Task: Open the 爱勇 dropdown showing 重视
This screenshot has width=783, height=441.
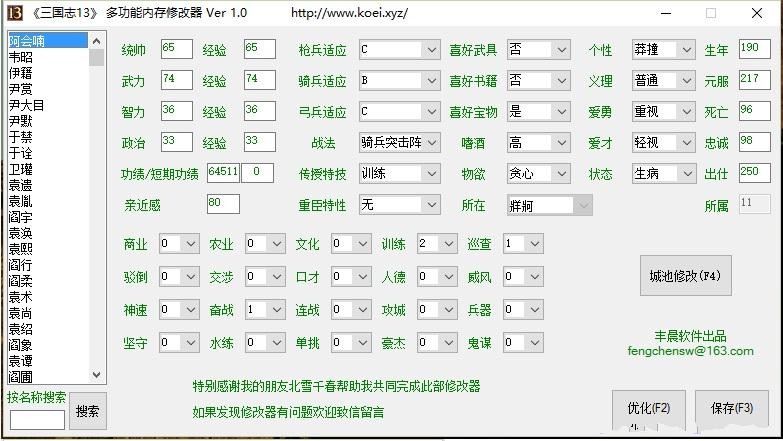Action: 663,112
